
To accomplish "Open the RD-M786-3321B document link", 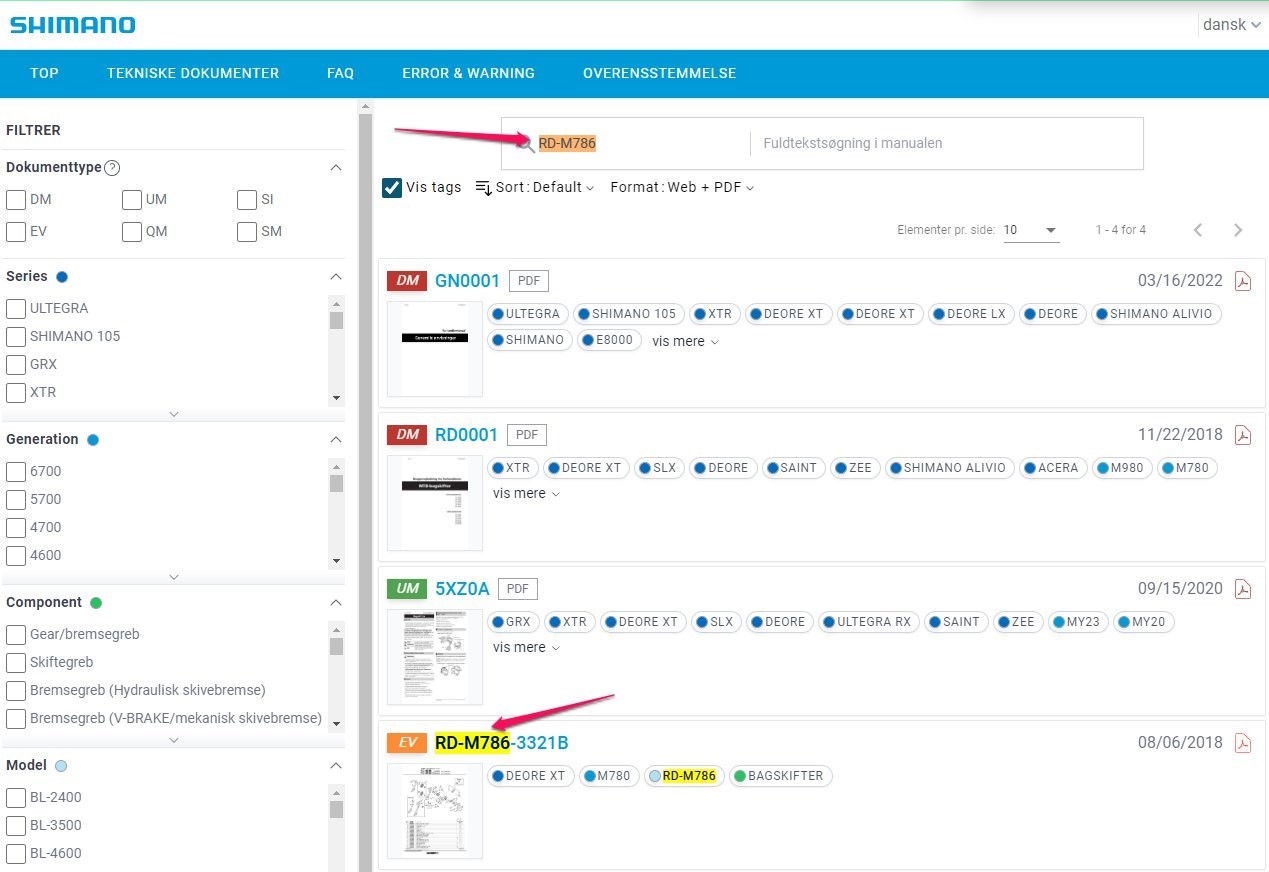I will click(502, 743).
